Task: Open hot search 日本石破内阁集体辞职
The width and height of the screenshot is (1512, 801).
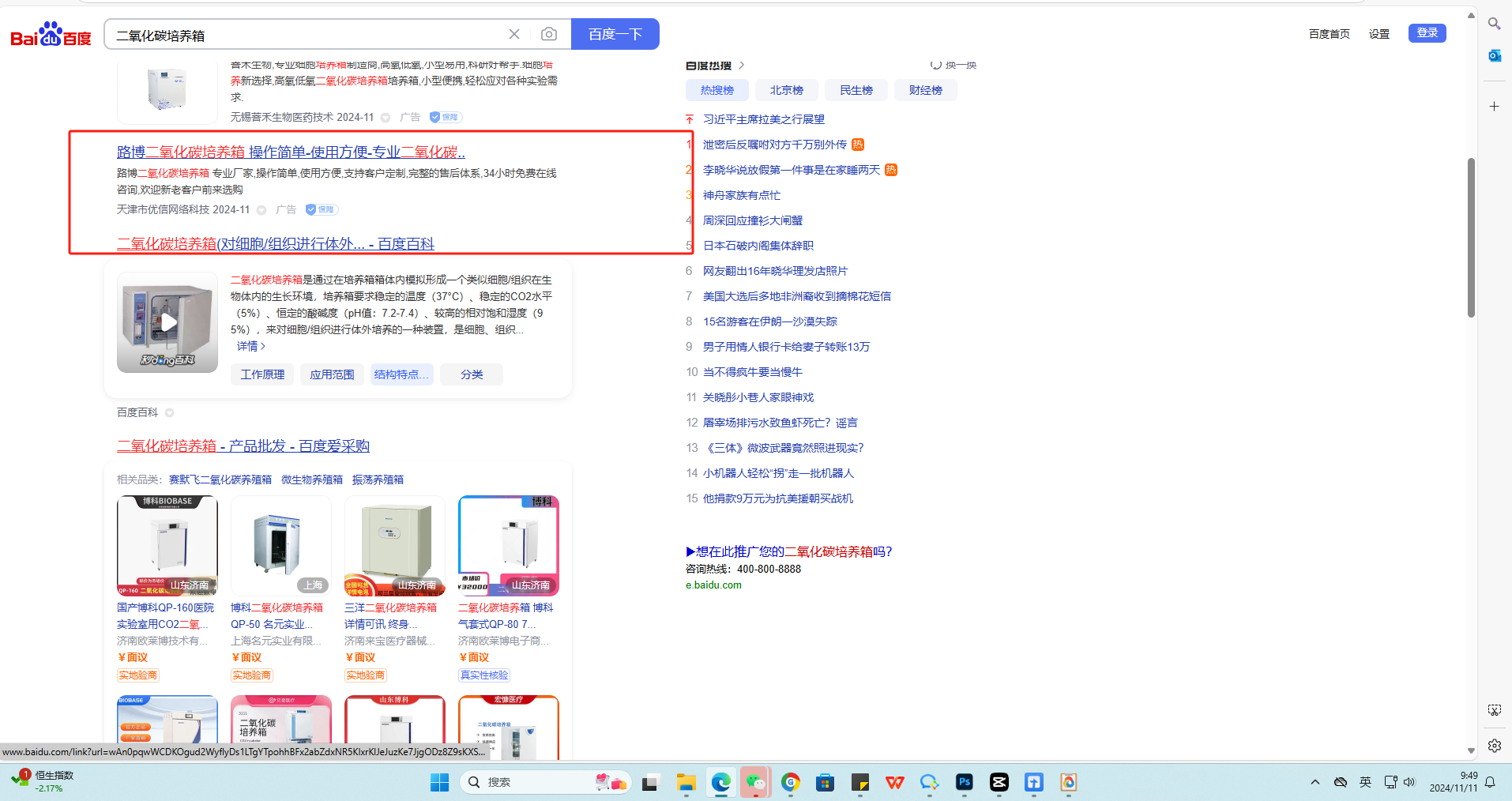Action: pyautogui.click(x=758, y=246)
